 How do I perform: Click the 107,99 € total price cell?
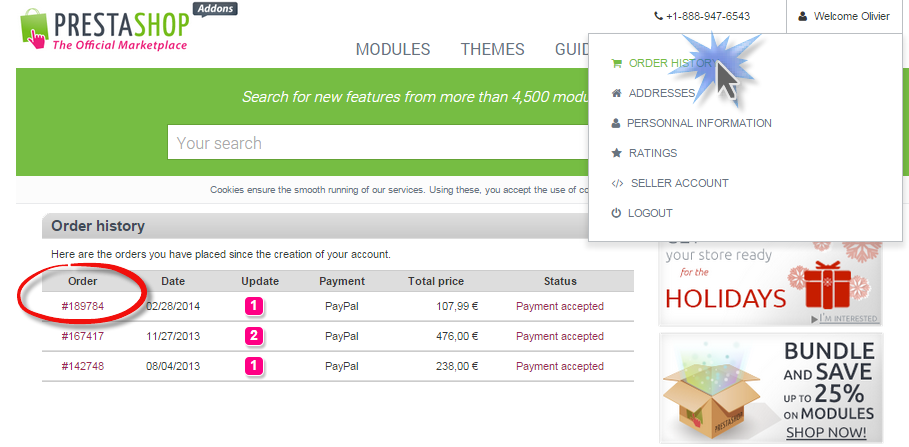point(457,306)
